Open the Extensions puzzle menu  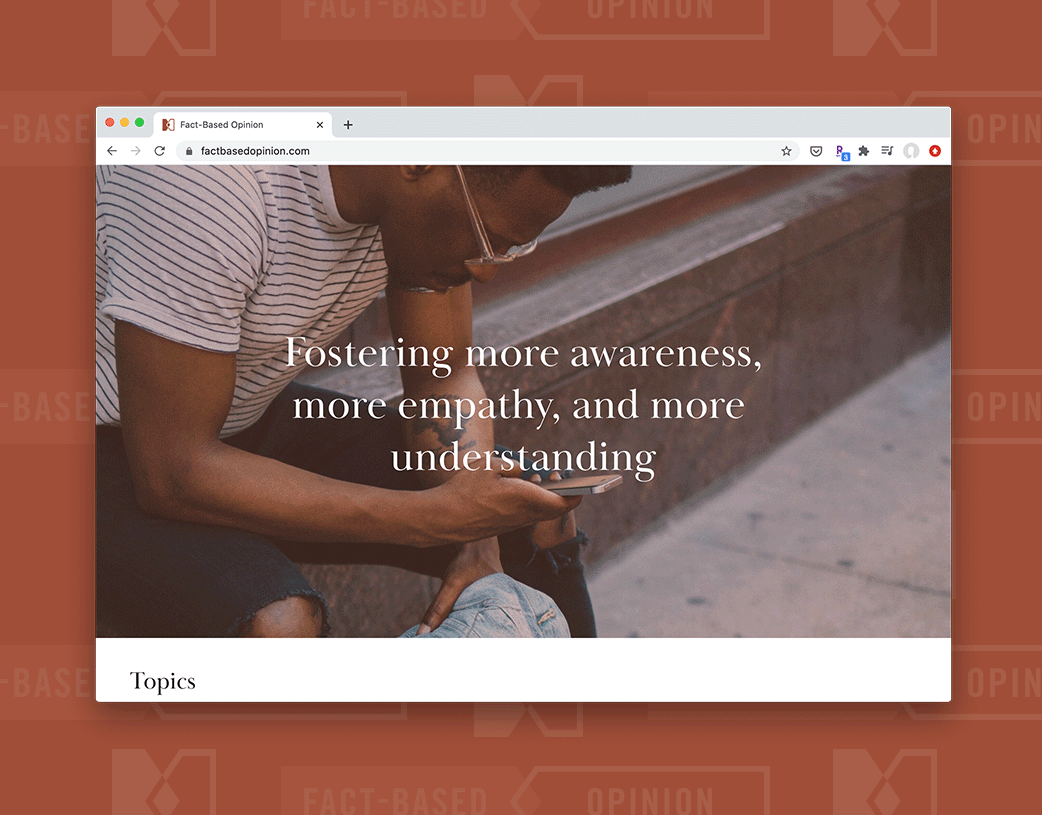click(x=863, y=151)
